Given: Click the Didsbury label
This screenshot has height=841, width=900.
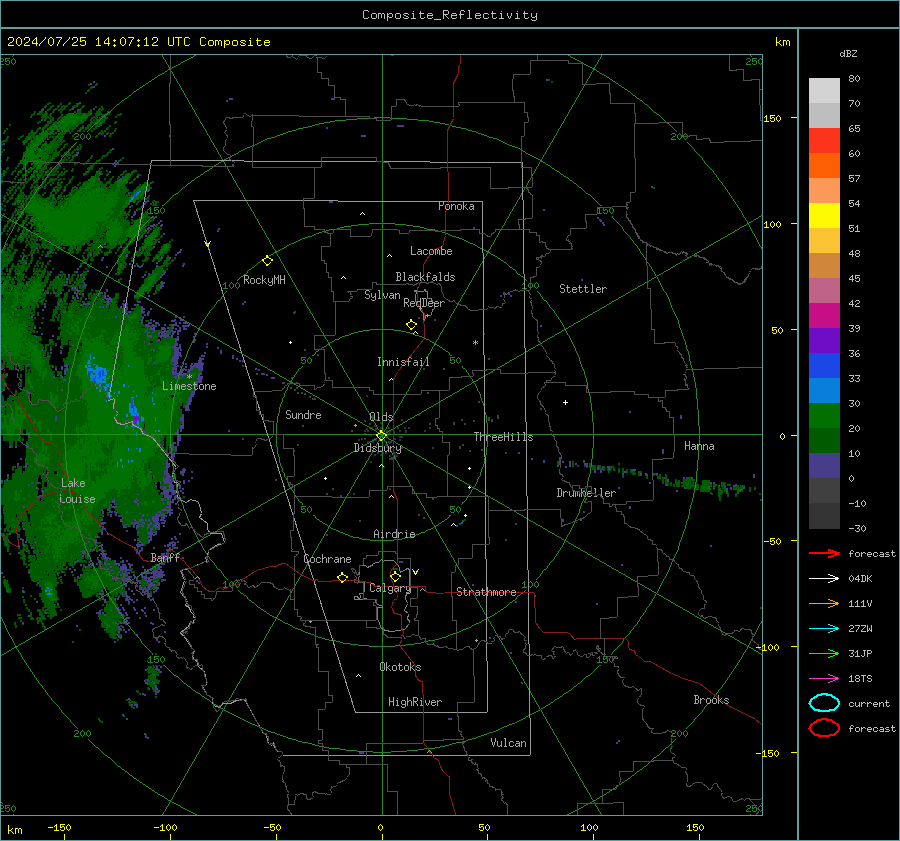Looking at the screenshot, I should (x=377, y=448).
